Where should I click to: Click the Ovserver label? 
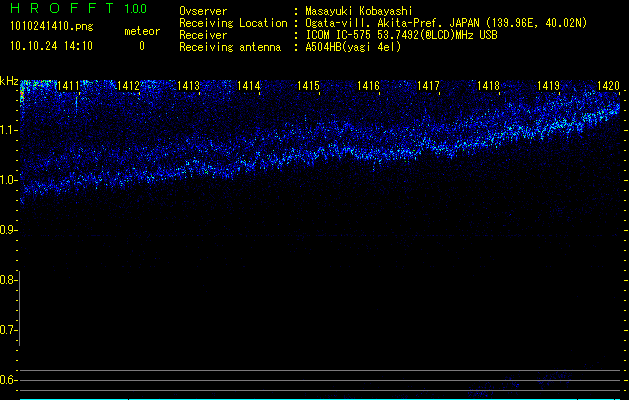coord(203,11)
